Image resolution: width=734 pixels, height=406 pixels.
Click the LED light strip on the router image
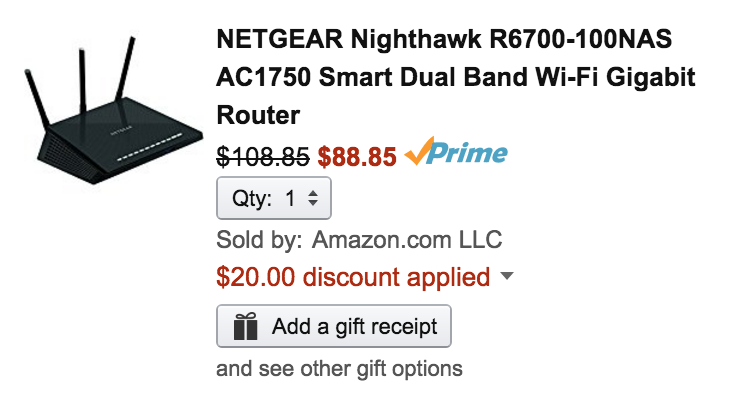149,147
